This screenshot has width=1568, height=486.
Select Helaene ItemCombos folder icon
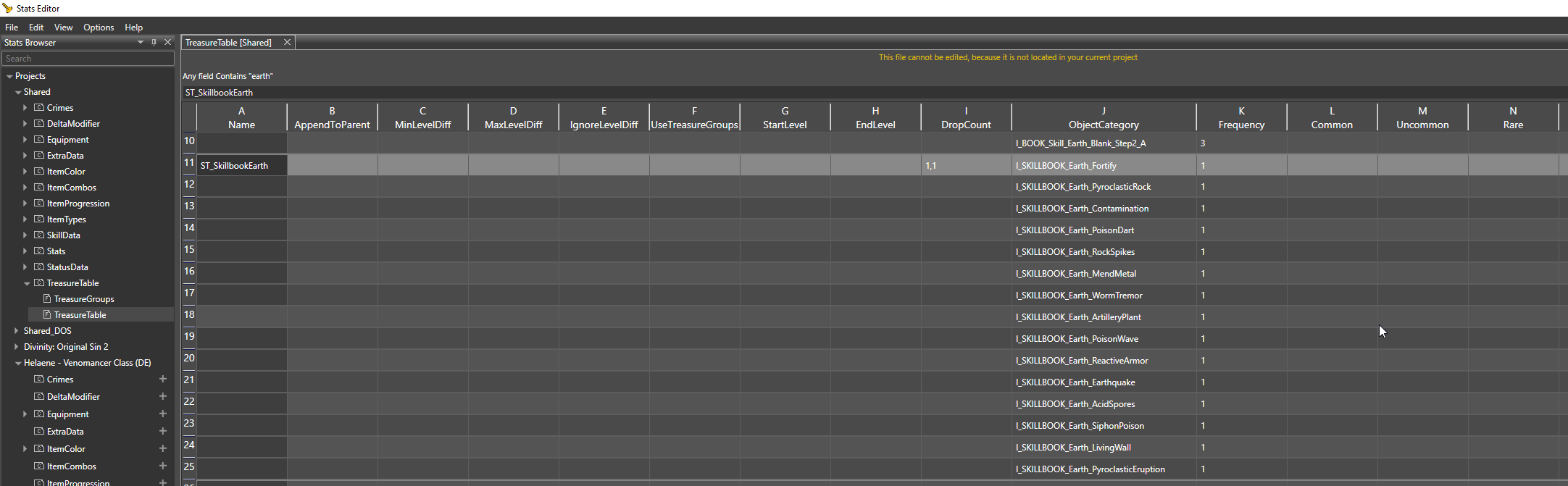(x=39, y=466)
